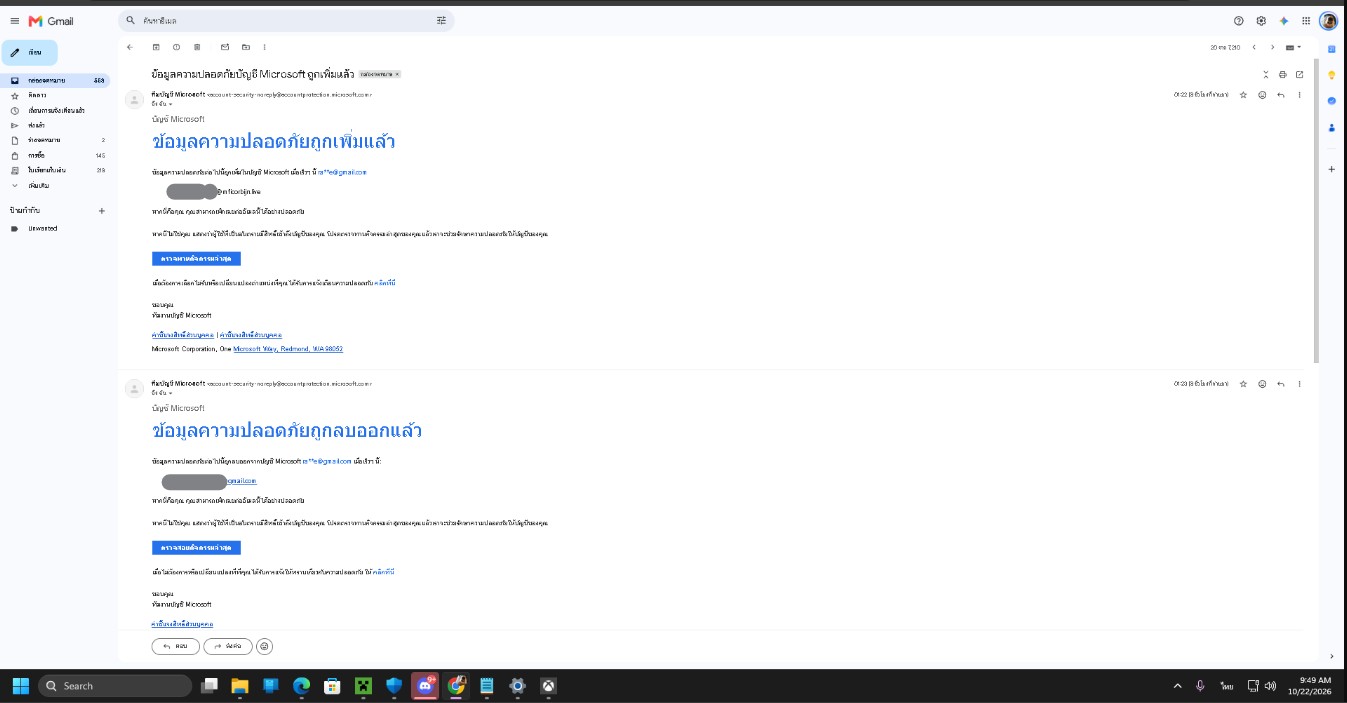Viewport: 1347px width, 703px height.
Task: Open the Gmail main menu hamburger icon
Action: [14, 21]
